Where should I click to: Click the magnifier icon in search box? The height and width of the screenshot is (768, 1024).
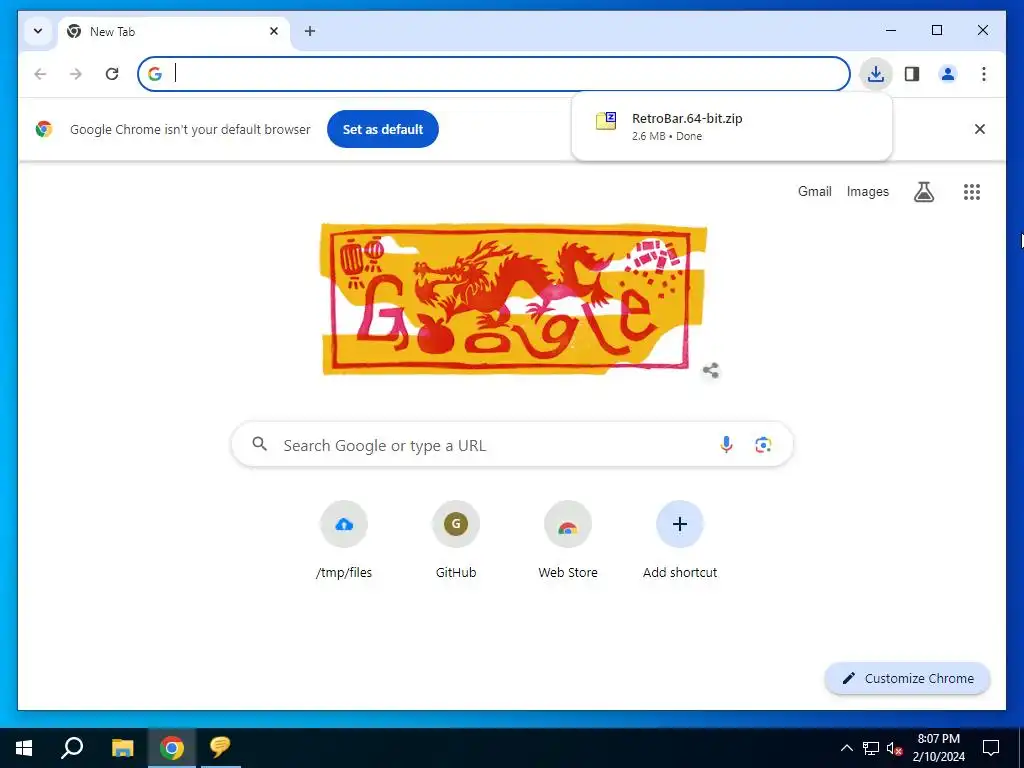[x=259, y=444]
